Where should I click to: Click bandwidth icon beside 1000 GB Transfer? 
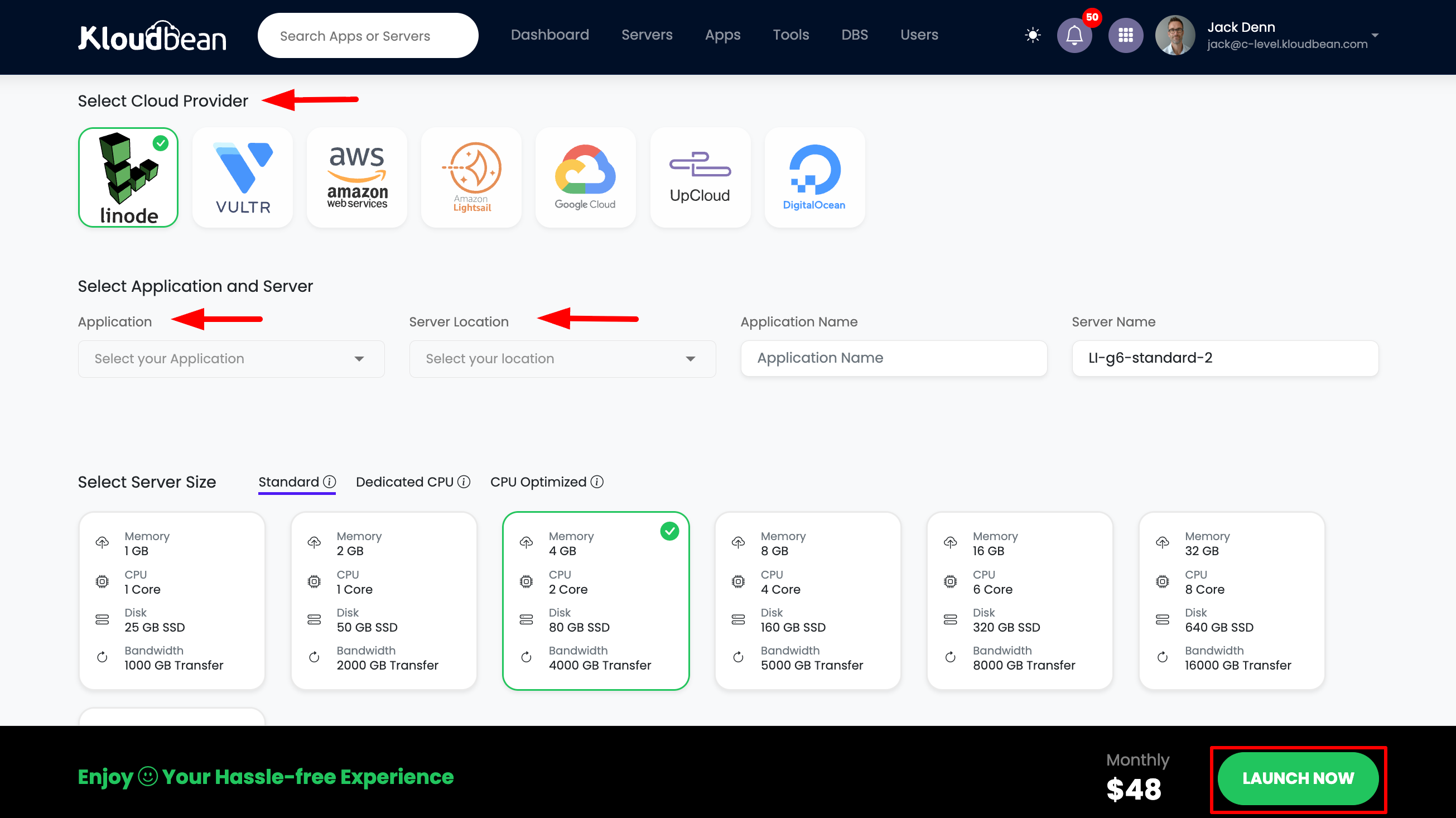tap(102, 657)
